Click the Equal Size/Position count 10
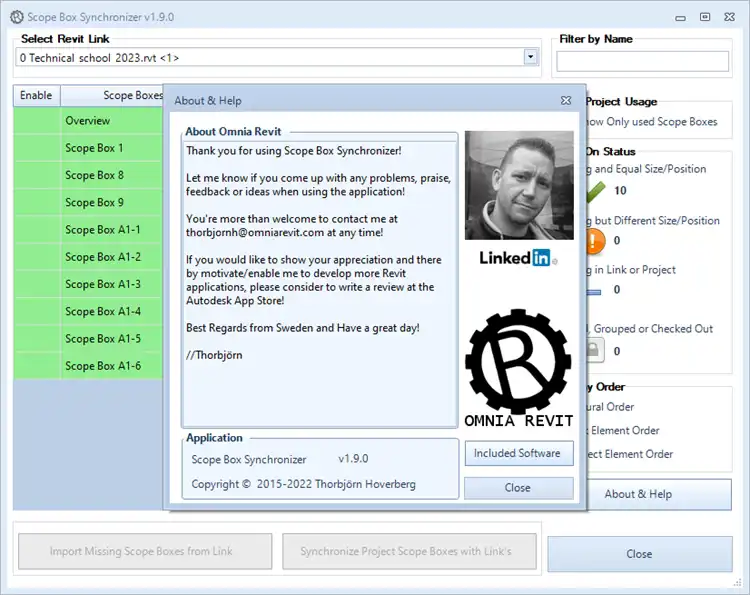750x595 pixels. [620, 191]
